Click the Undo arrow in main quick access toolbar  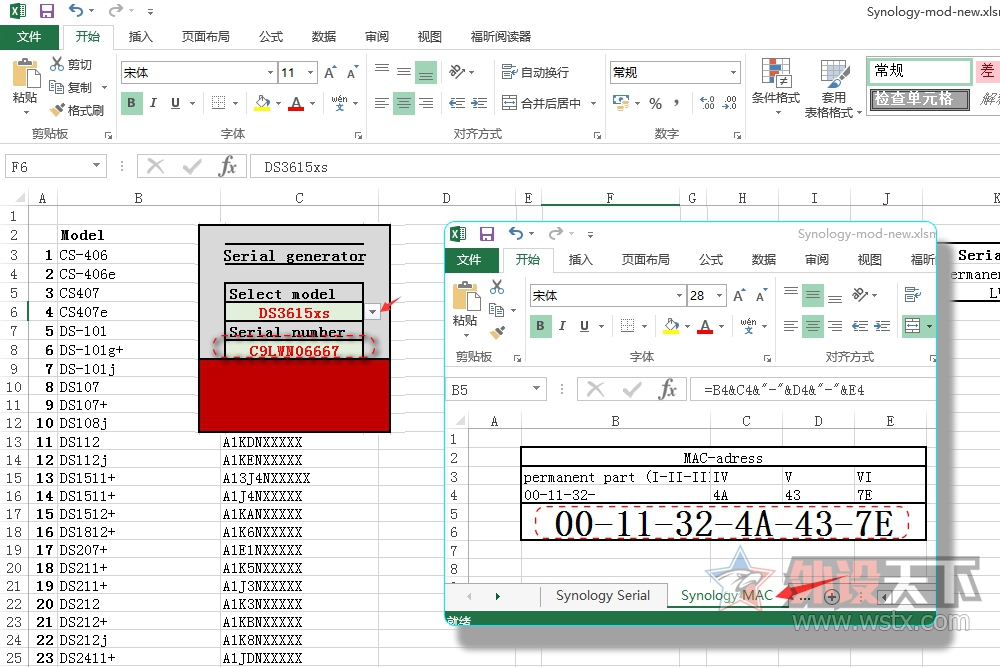point(75,10)
